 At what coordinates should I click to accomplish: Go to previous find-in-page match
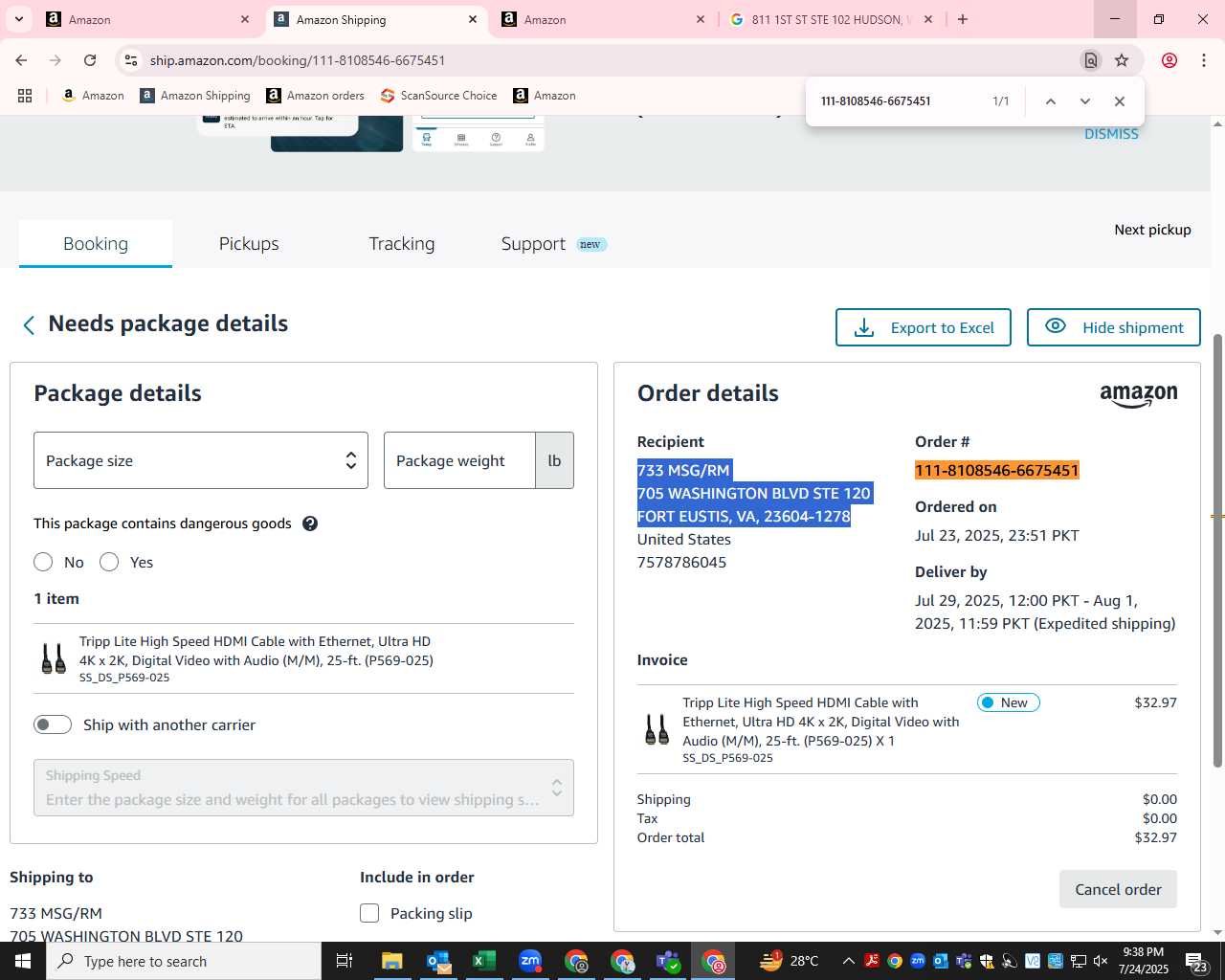click(x=1050, y=101)
